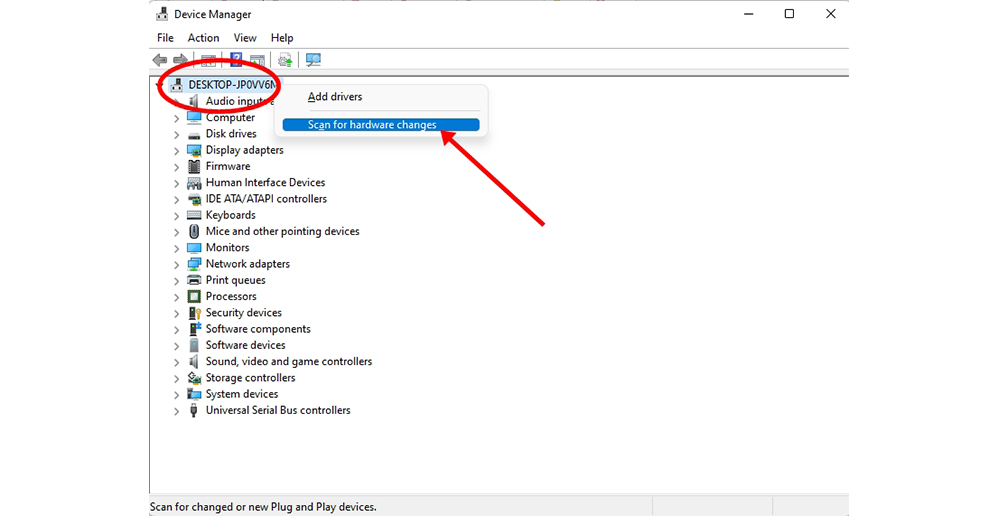Screen dimensions: 1000x517
Task: Click the Show/Hide Action Pane toolbar icon
Action: pyautogui.click(x=257, y=60)
